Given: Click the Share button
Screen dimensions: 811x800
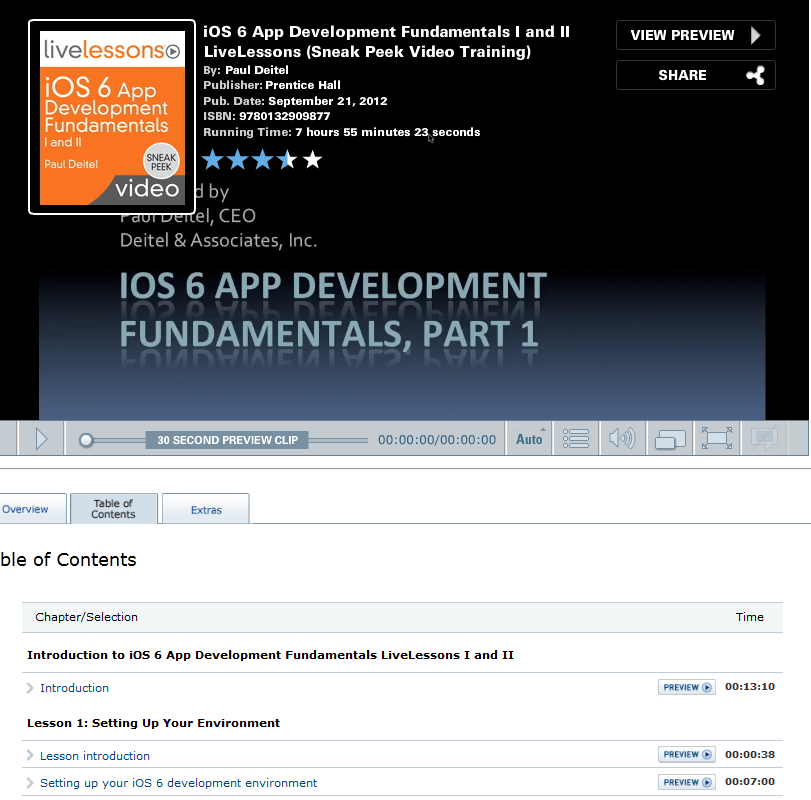Looking at the screenshot, I should coord(696,75).
